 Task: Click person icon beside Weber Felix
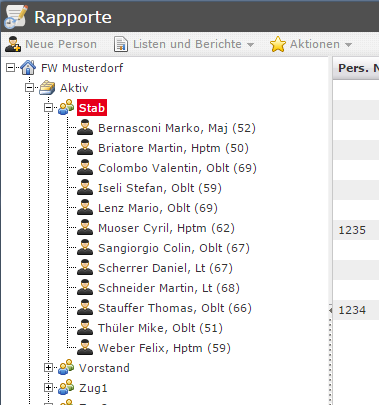click(85, 347)
